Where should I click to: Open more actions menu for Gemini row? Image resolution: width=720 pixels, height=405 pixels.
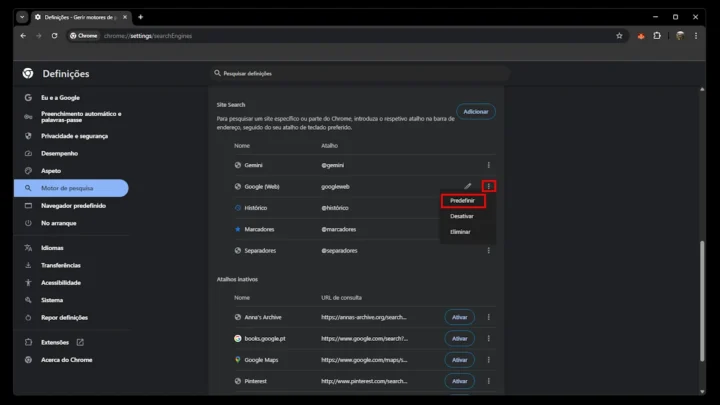tap(488, 165)
